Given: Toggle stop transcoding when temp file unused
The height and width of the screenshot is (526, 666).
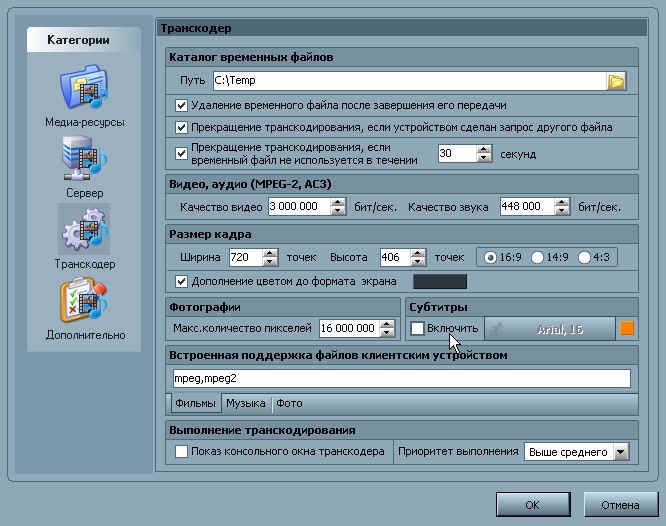Looking at the screenshot, I should click(181, 153).
